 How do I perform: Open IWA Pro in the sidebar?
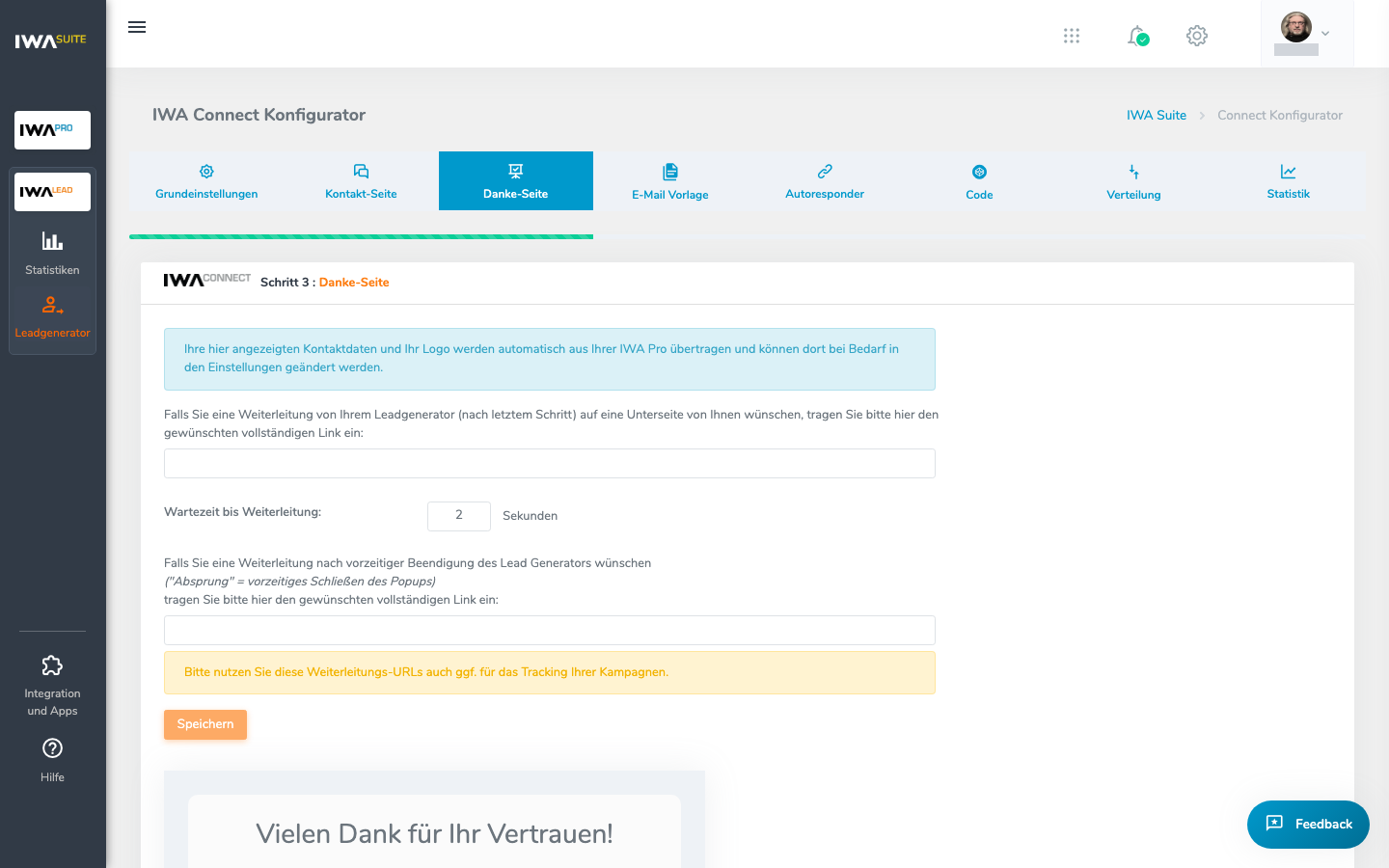tap(52, 130)
